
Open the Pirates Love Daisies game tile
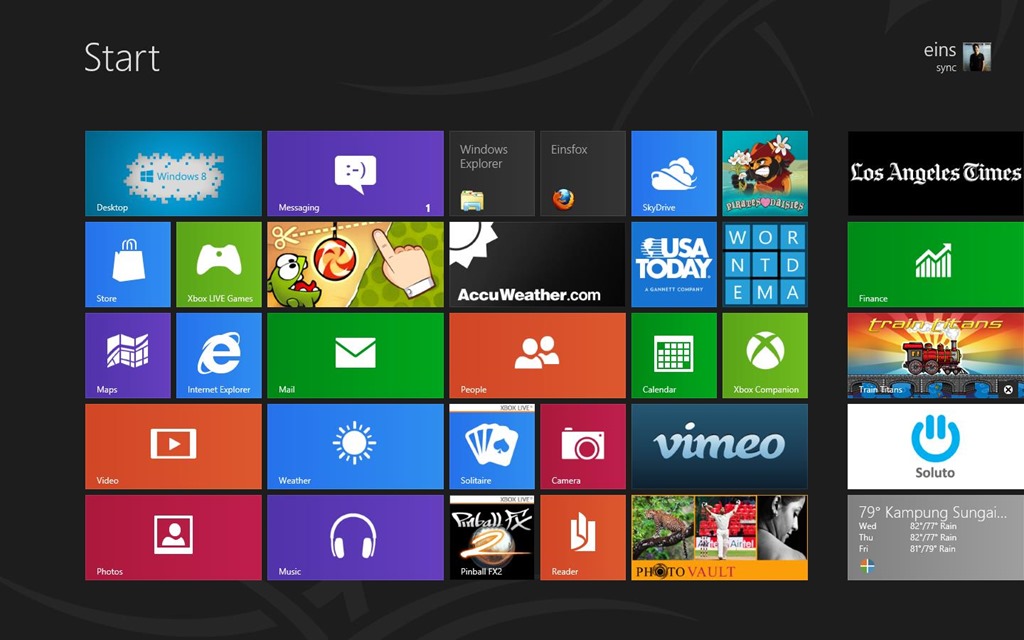click(x=765, y=173)
